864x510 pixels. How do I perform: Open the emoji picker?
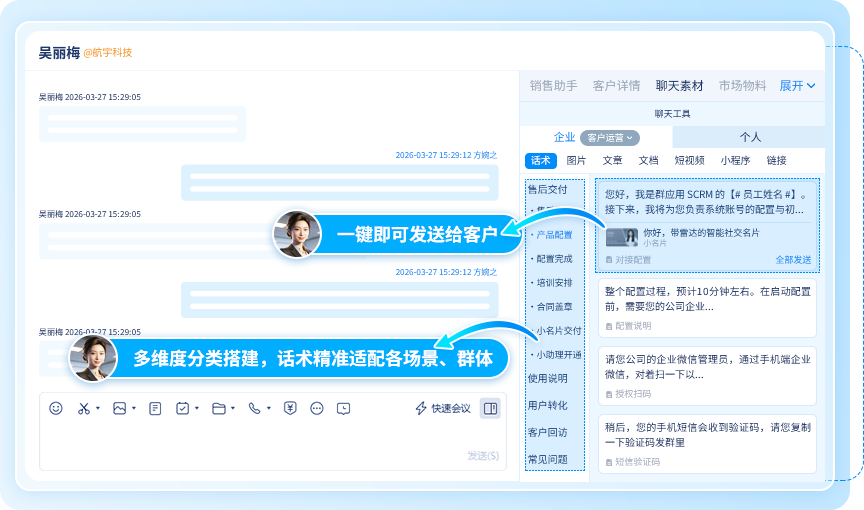(56, 408)
